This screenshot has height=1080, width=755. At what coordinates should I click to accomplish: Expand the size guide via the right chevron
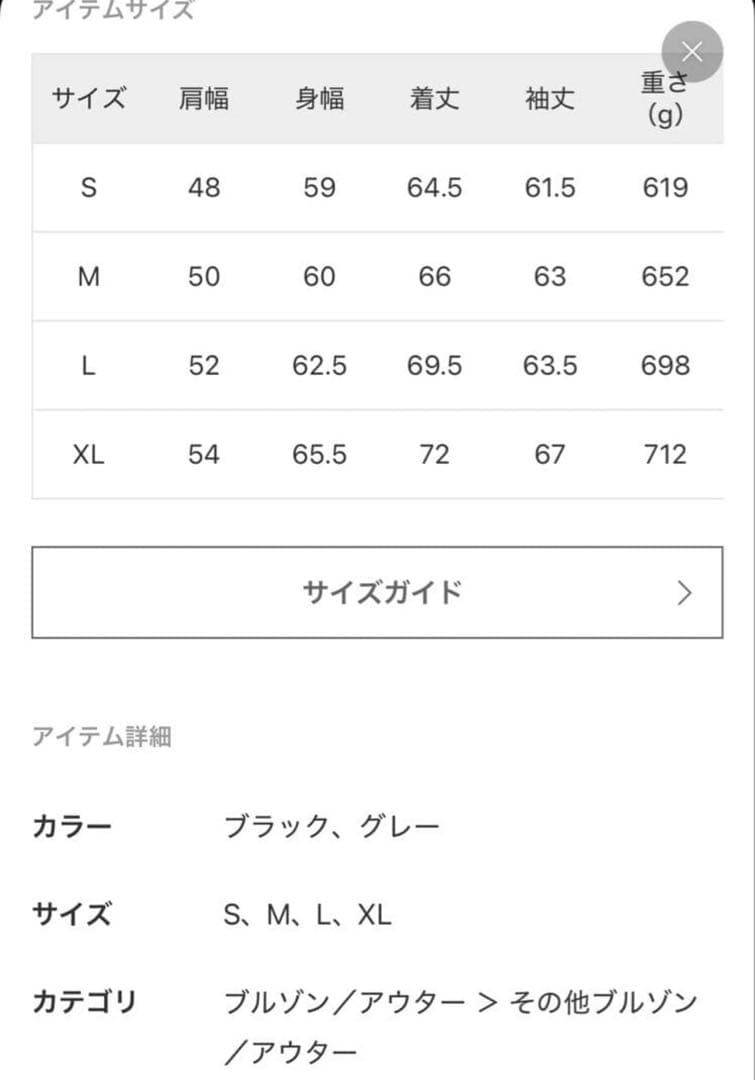click(x=683, y=592)
